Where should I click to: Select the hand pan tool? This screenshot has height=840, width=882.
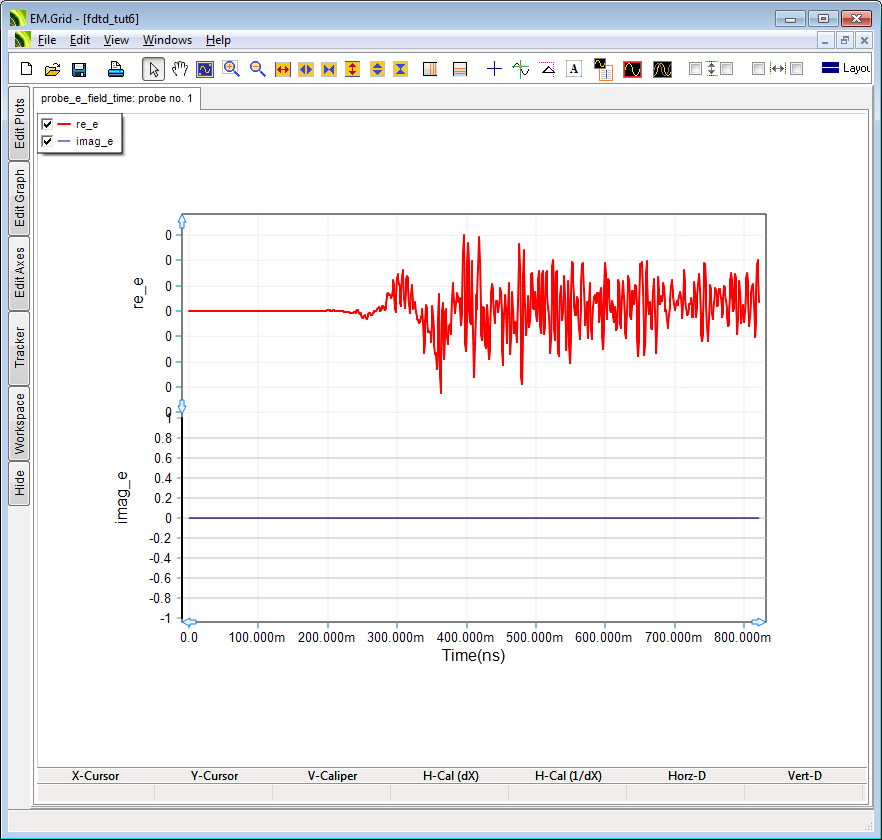coord(180,69)
